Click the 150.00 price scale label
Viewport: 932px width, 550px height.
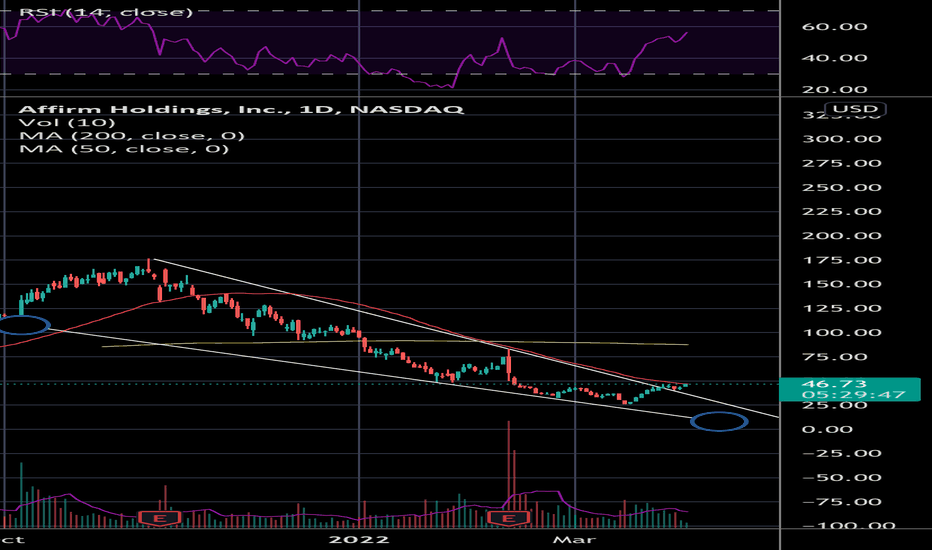click(x=842, y=284)
